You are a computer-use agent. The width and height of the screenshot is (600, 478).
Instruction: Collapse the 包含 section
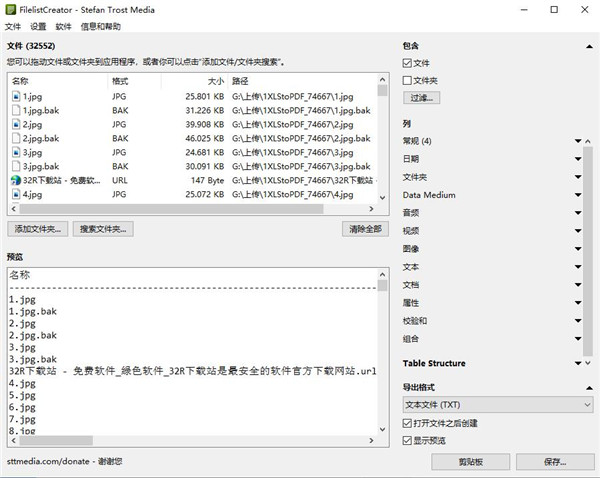click(589, 46)
